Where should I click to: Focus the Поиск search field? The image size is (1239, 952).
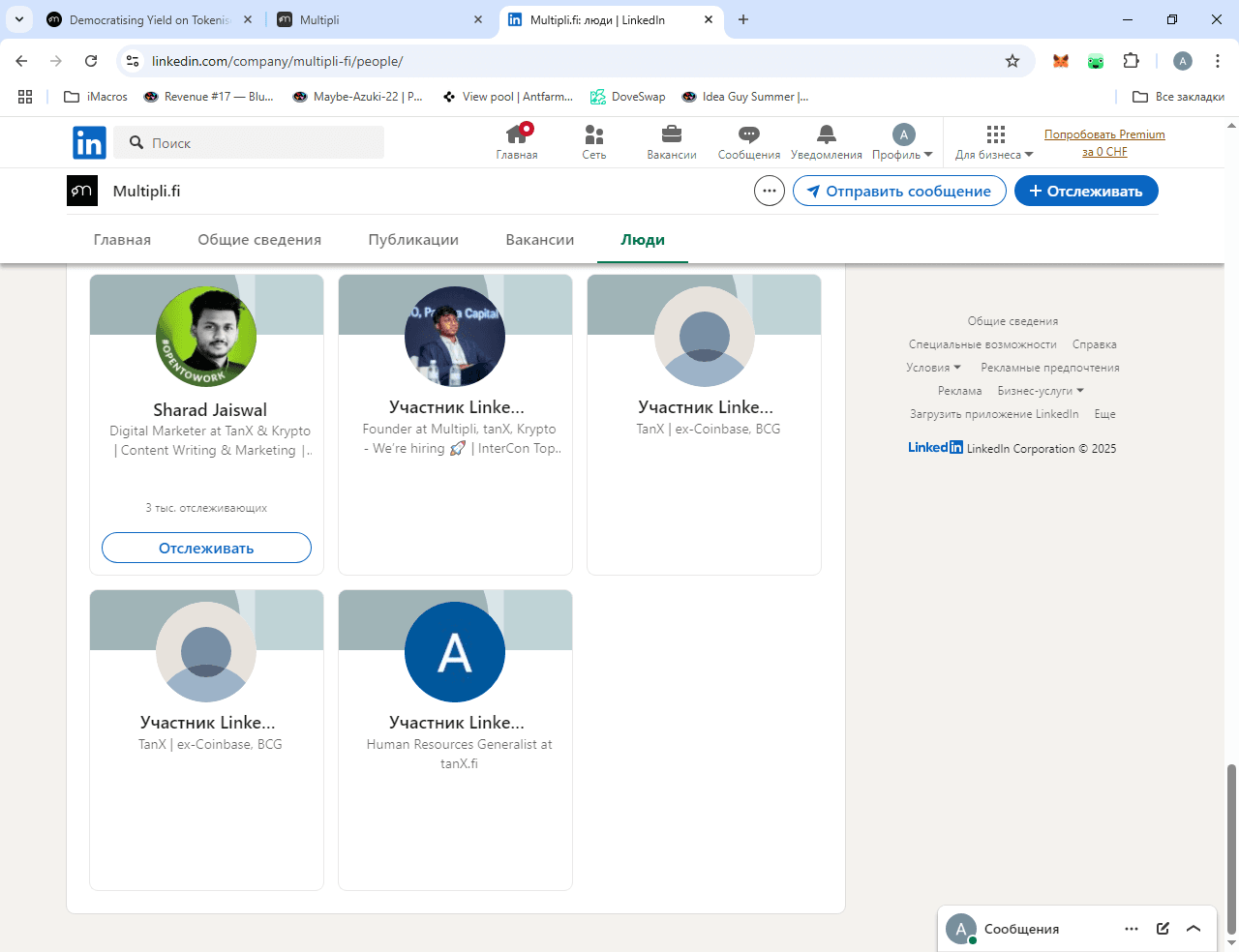(249, 143)
